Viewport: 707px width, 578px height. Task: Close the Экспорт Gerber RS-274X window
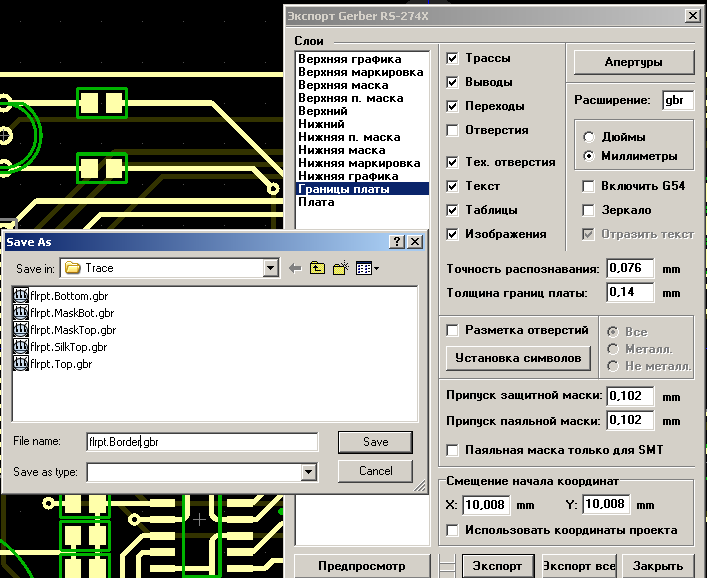[693, 16]
